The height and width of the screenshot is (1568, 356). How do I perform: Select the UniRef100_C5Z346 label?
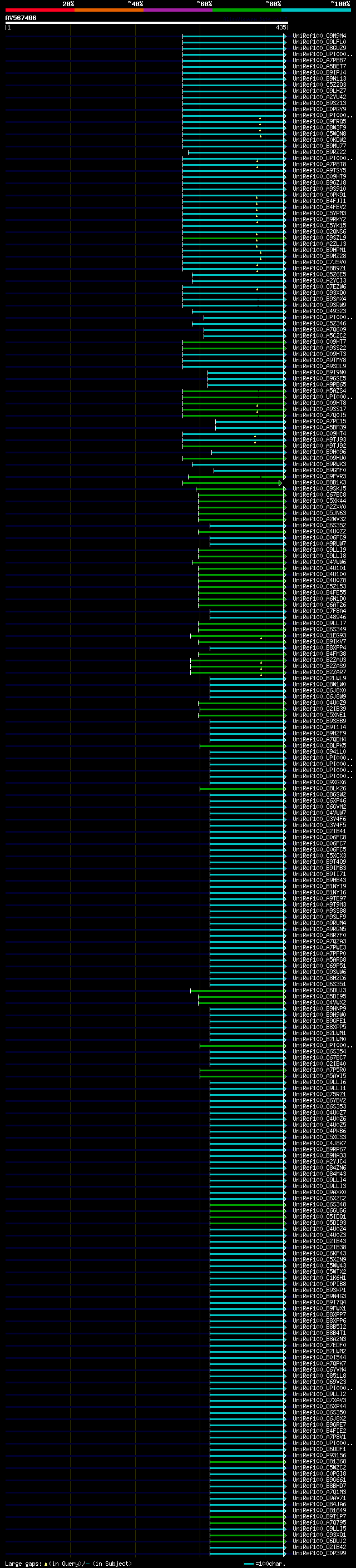click(x=319, y=323)
